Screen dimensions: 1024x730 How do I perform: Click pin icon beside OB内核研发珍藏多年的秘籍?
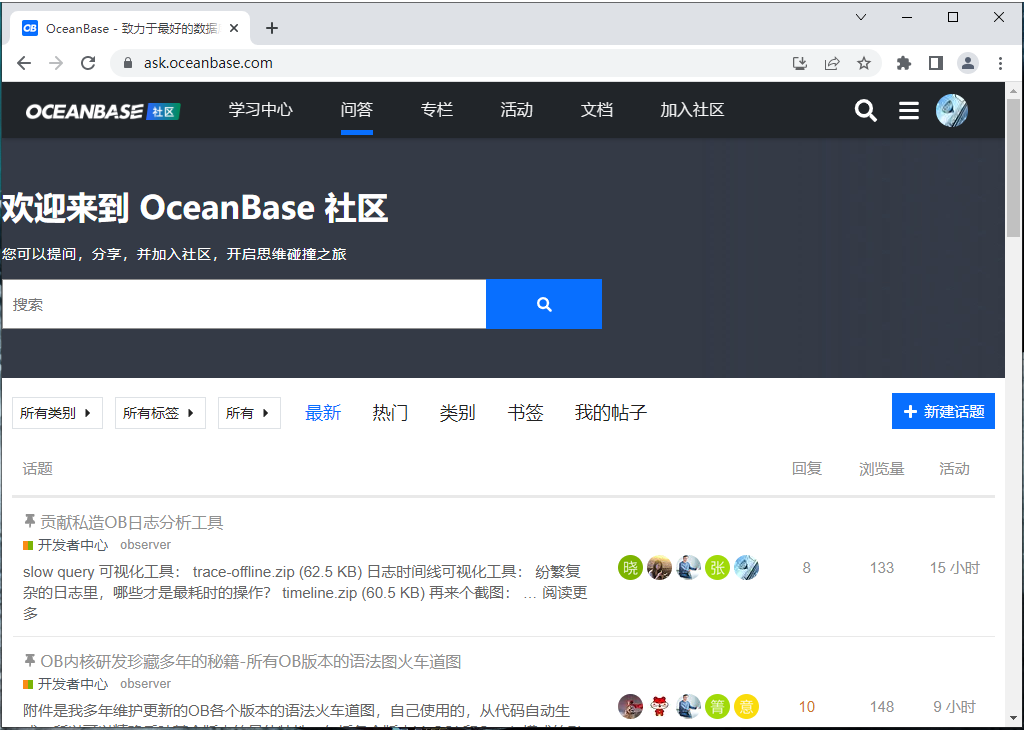click(29, 660)
